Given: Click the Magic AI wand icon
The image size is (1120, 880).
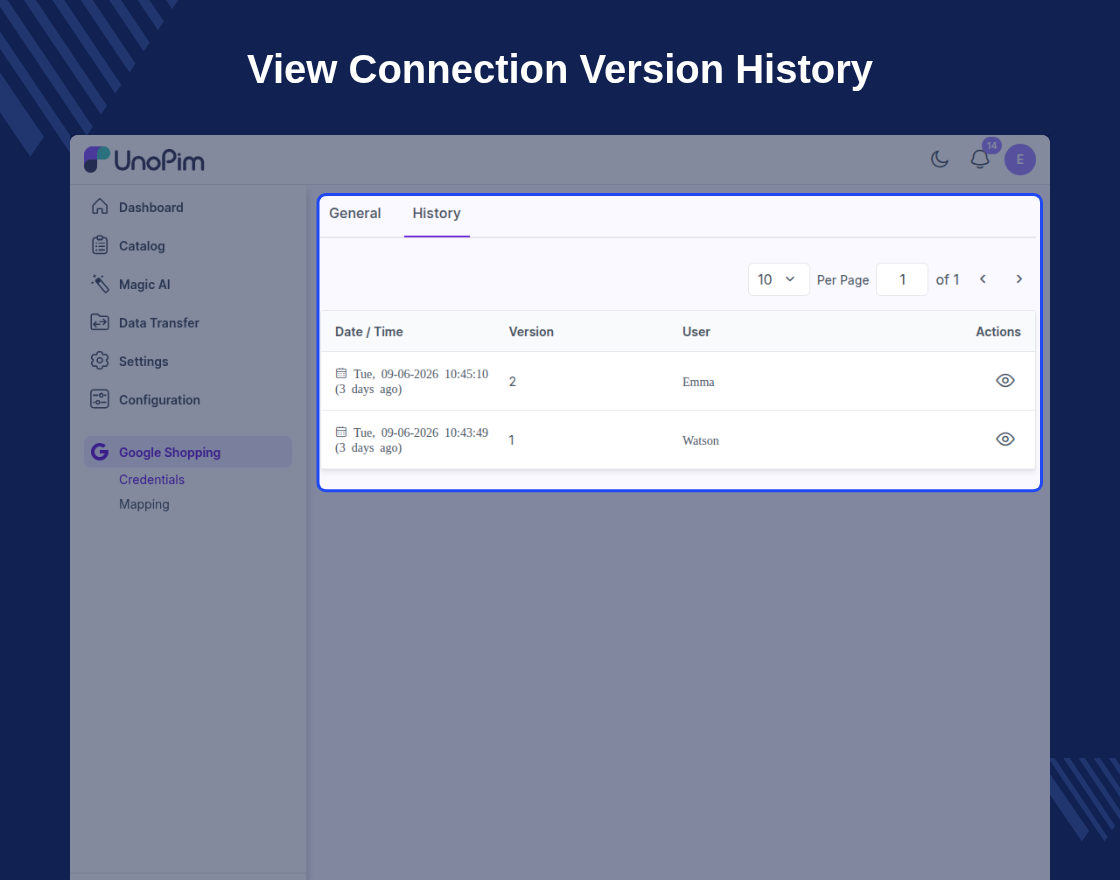Looking at the screenshot, I should tap(100, 284).
